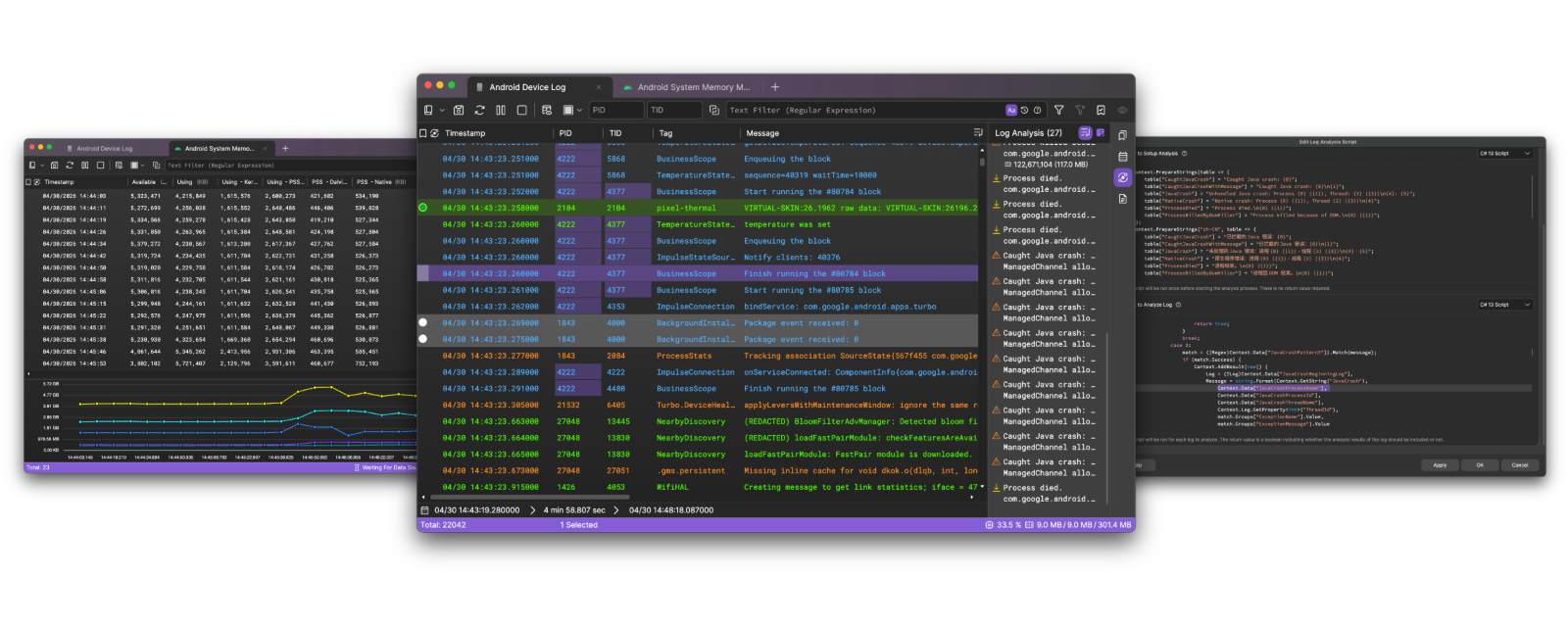Click the reload icon in left window toolbar

pos(70,166)
